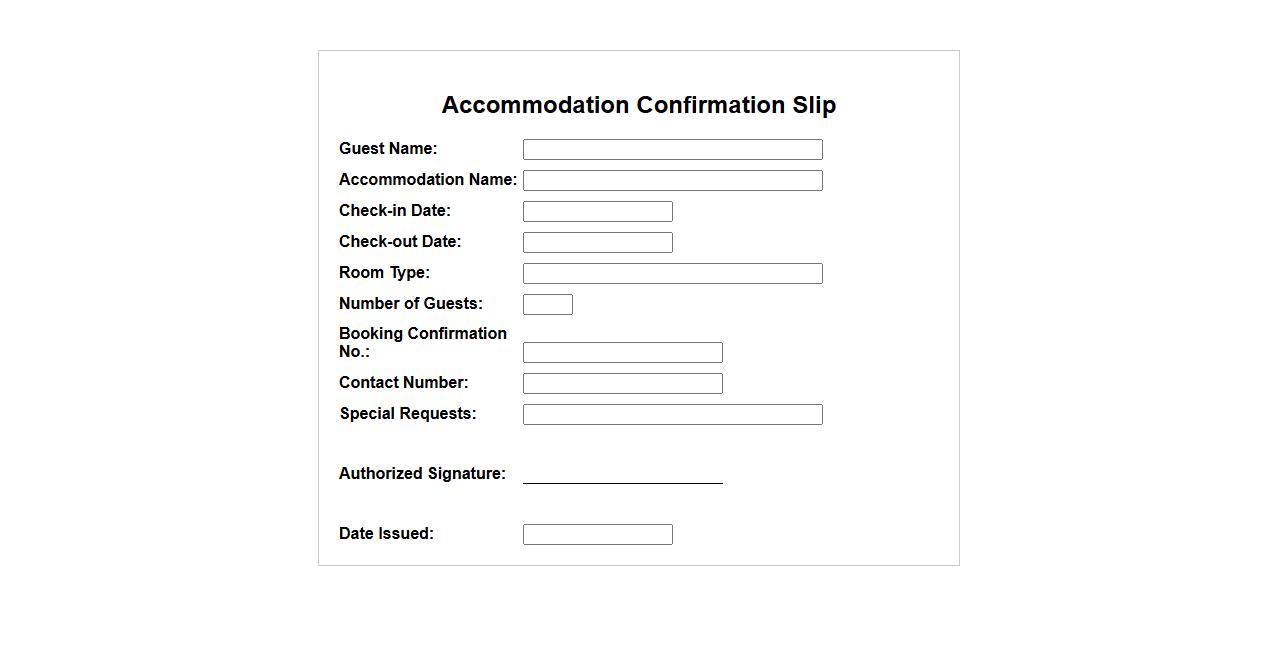
Task: Click the Guest Name input field
Action: tap(672, 150)
